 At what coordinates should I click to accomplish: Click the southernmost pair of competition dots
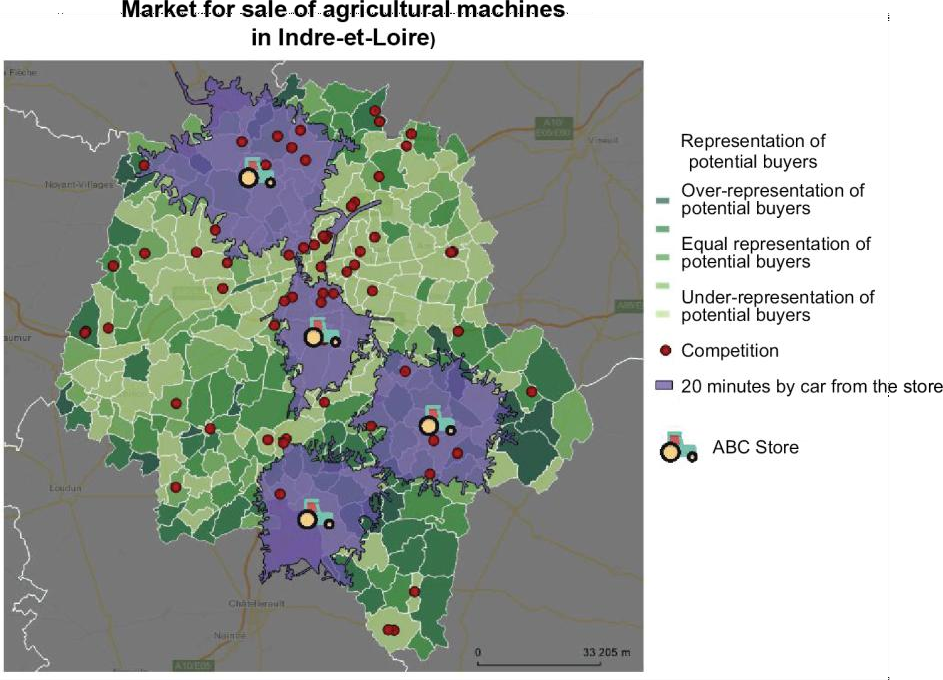click(391, 629)
